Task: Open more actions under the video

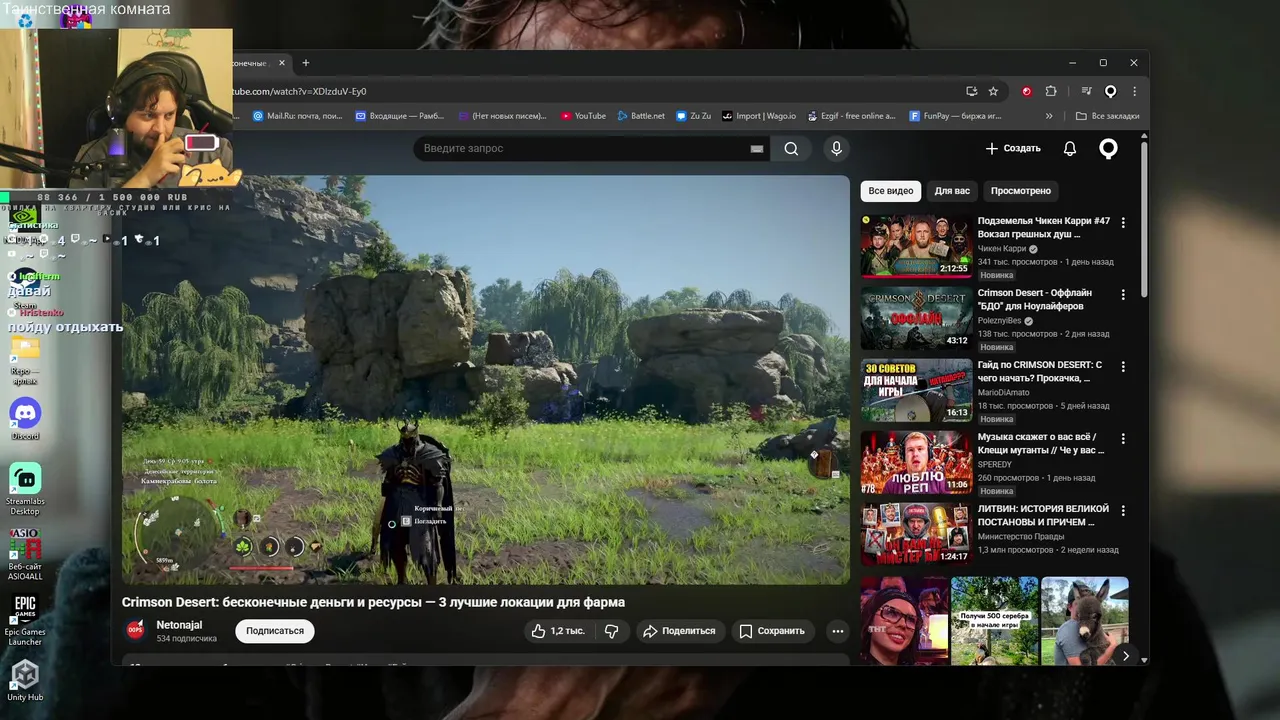Action: coord(838,631)
